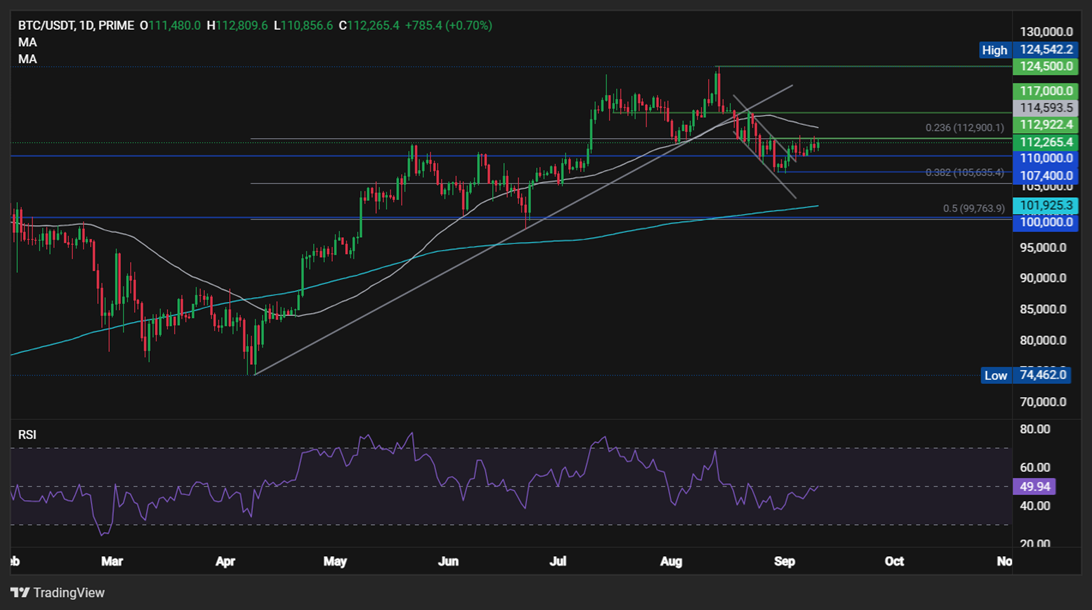
Task: Click the Aug label on time axis
Action: point(671,561)
